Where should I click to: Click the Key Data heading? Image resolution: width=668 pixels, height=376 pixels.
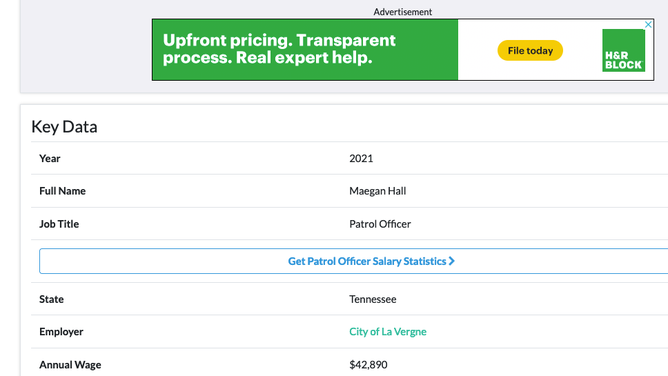click(x=64, y=126)
